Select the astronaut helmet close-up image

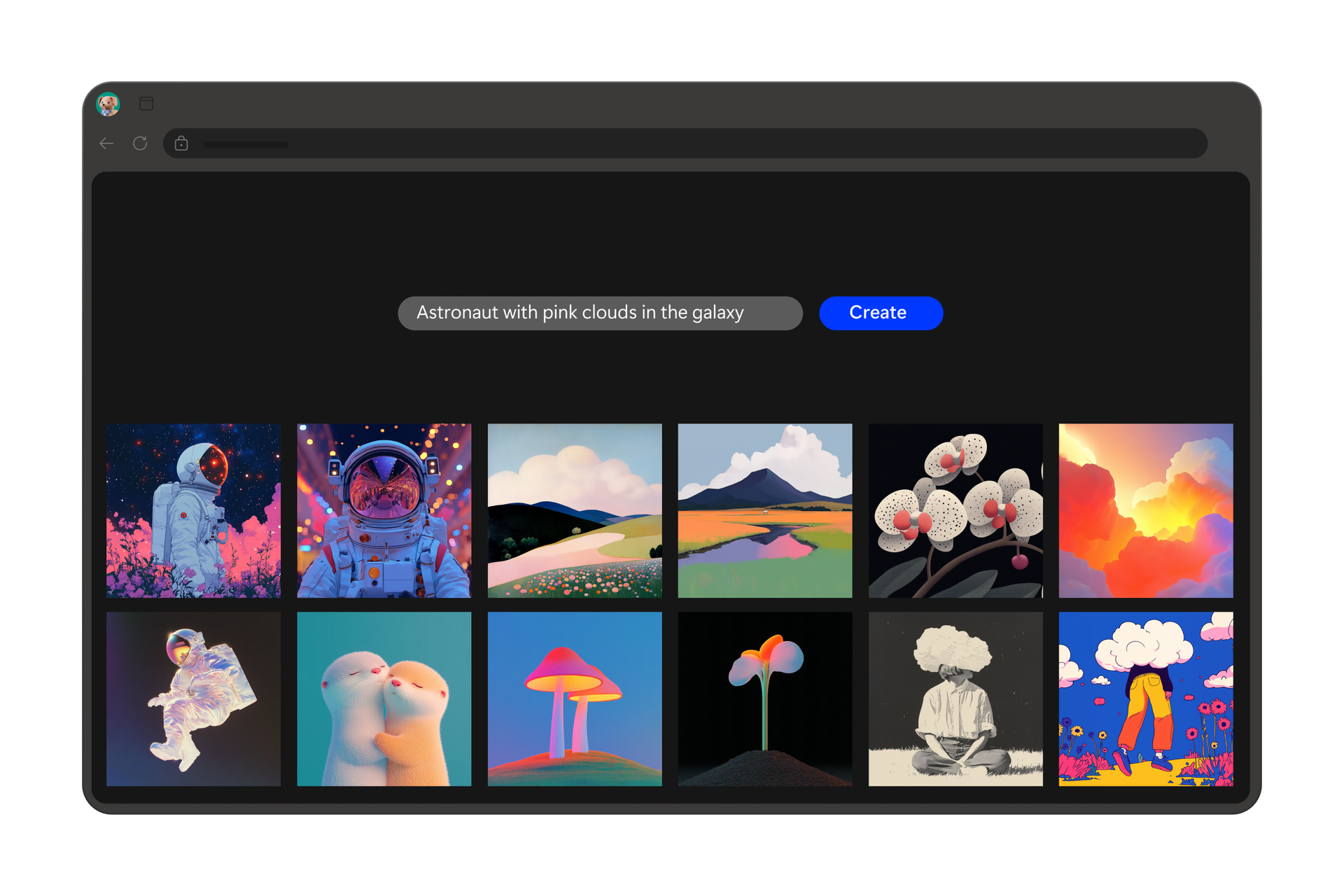tap(384, 510)
